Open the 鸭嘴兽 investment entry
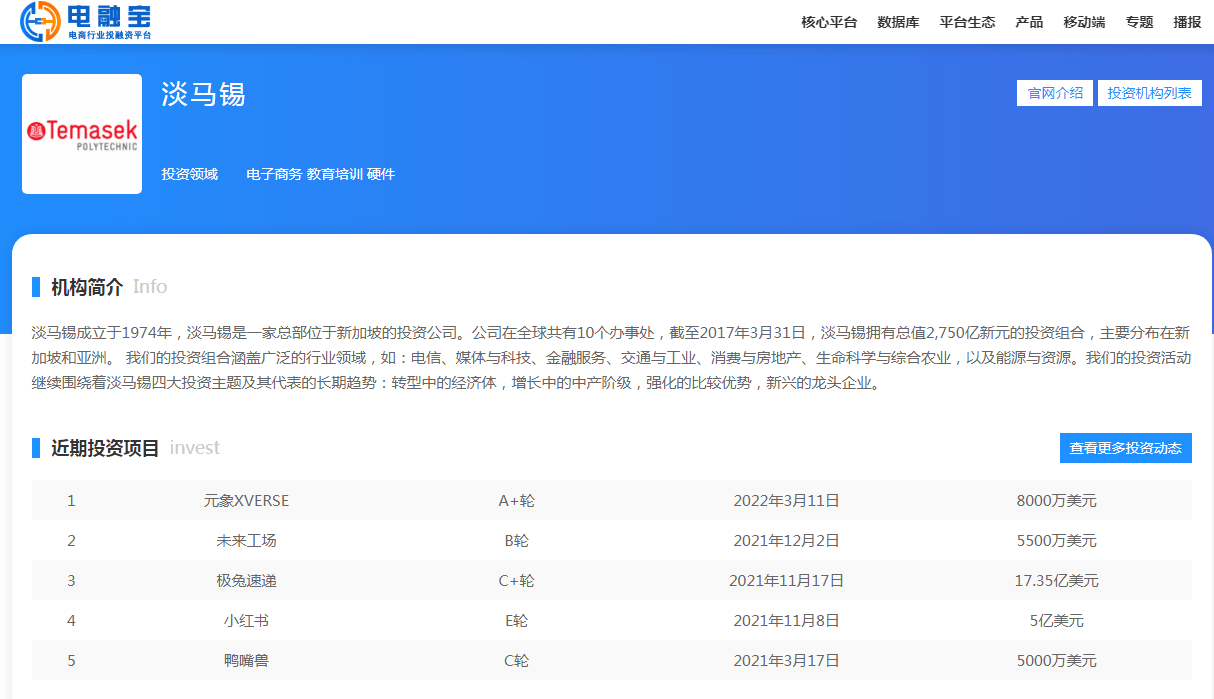 click(x=247, y=660)
